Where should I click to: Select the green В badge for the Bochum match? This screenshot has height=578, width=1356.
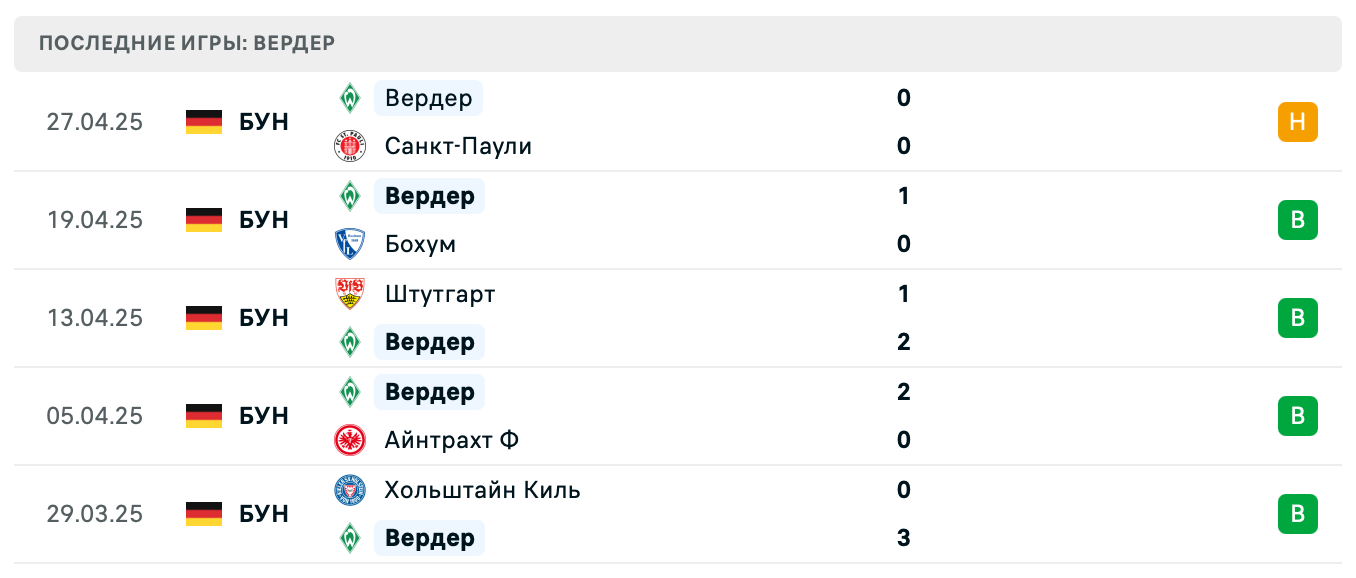[1297, 220]
